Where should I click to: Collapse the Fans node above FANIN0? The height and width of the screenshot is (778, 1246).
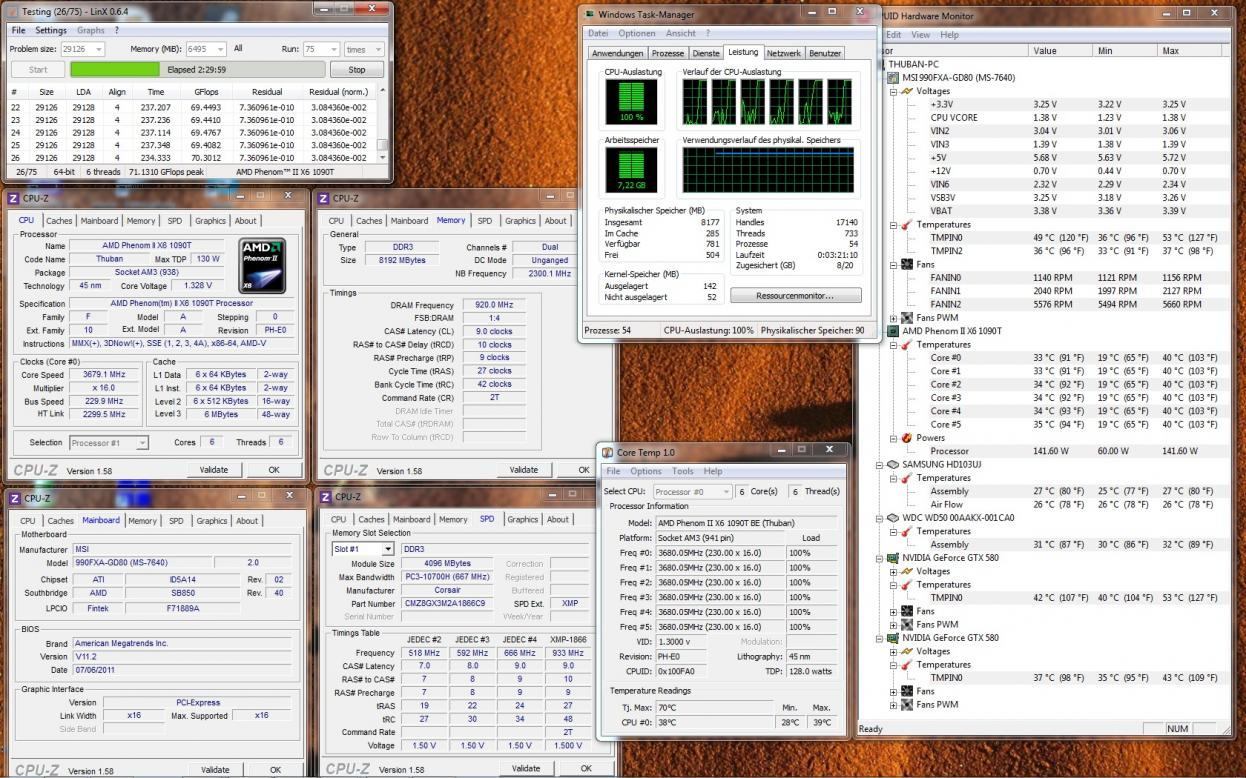pyautogui.click(x=894, y=264)
